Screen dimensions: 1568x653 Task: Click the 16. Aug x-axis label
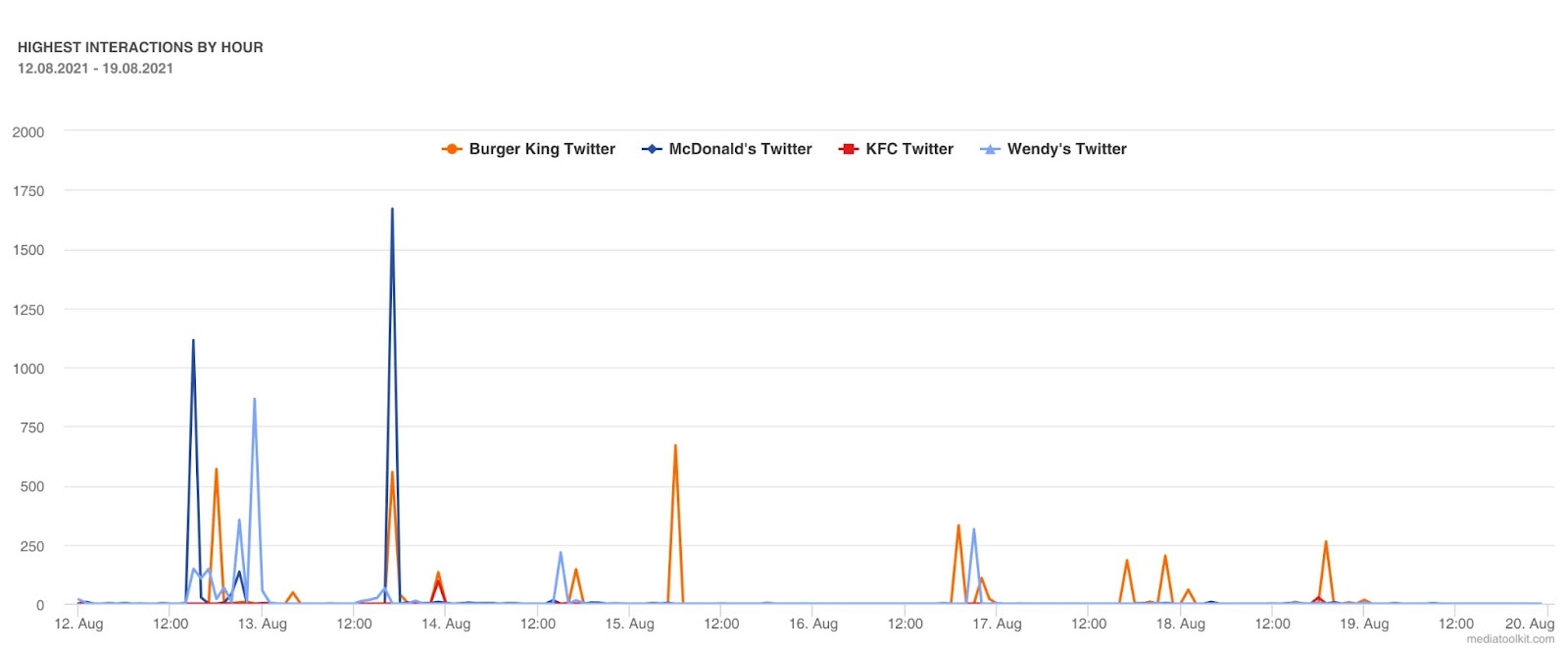coord(813,624)
